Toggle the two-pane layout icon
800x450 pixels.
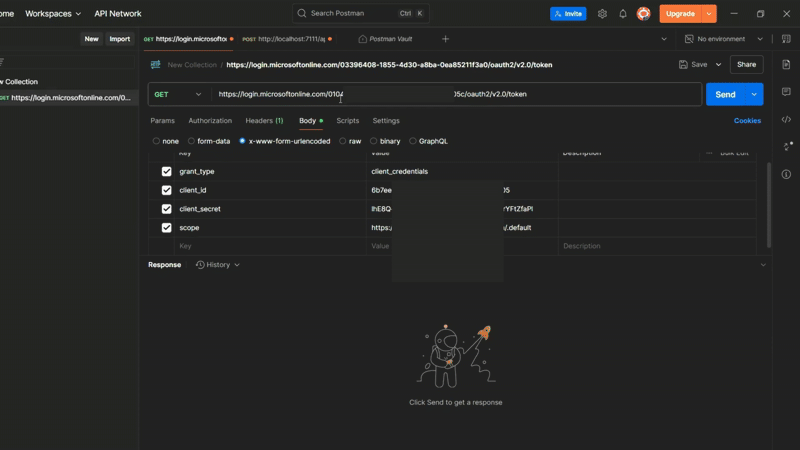coord(786,39)
